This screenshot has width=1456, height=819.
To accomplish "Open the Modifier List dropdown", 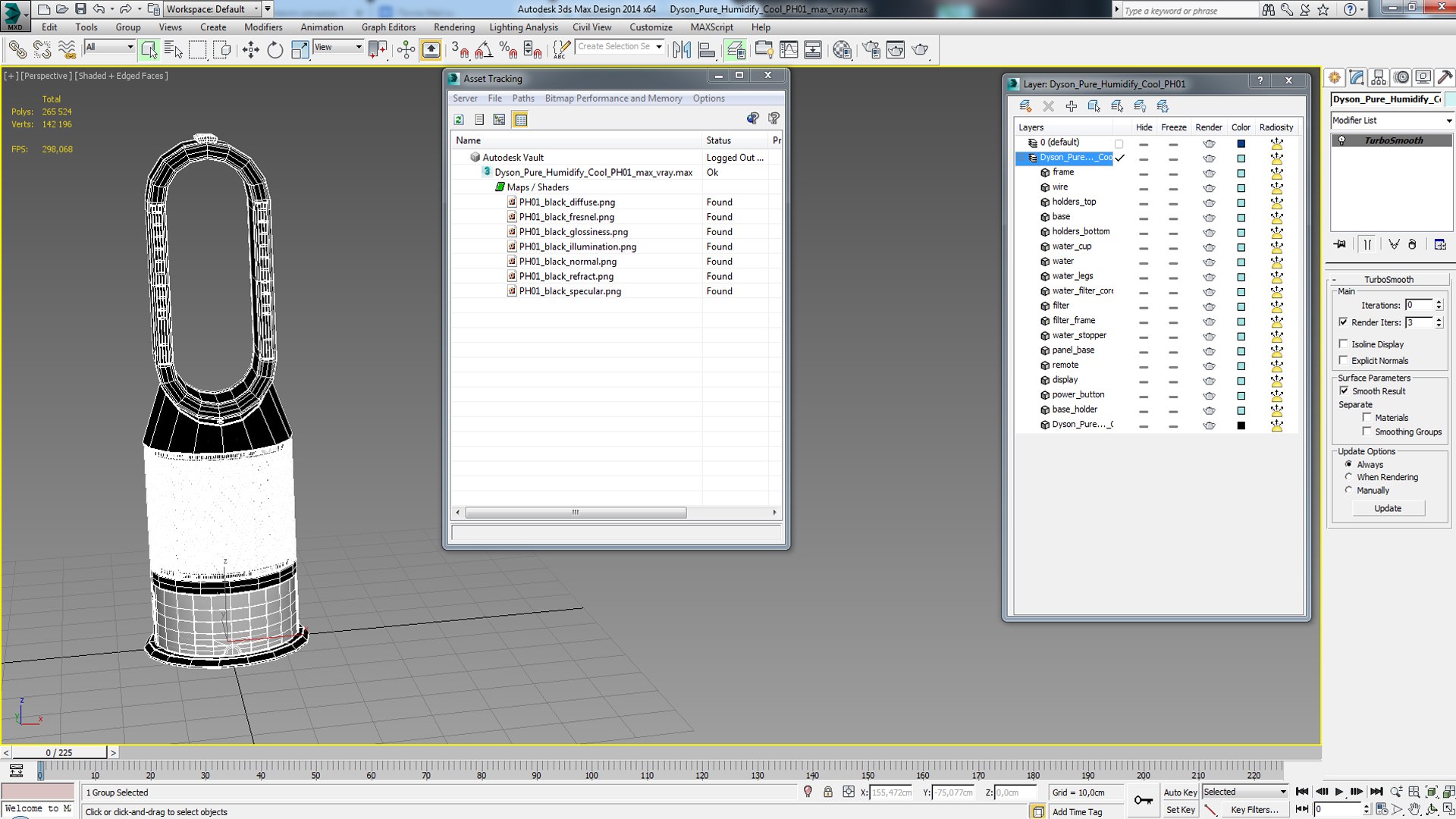I will click(1392, 121).
